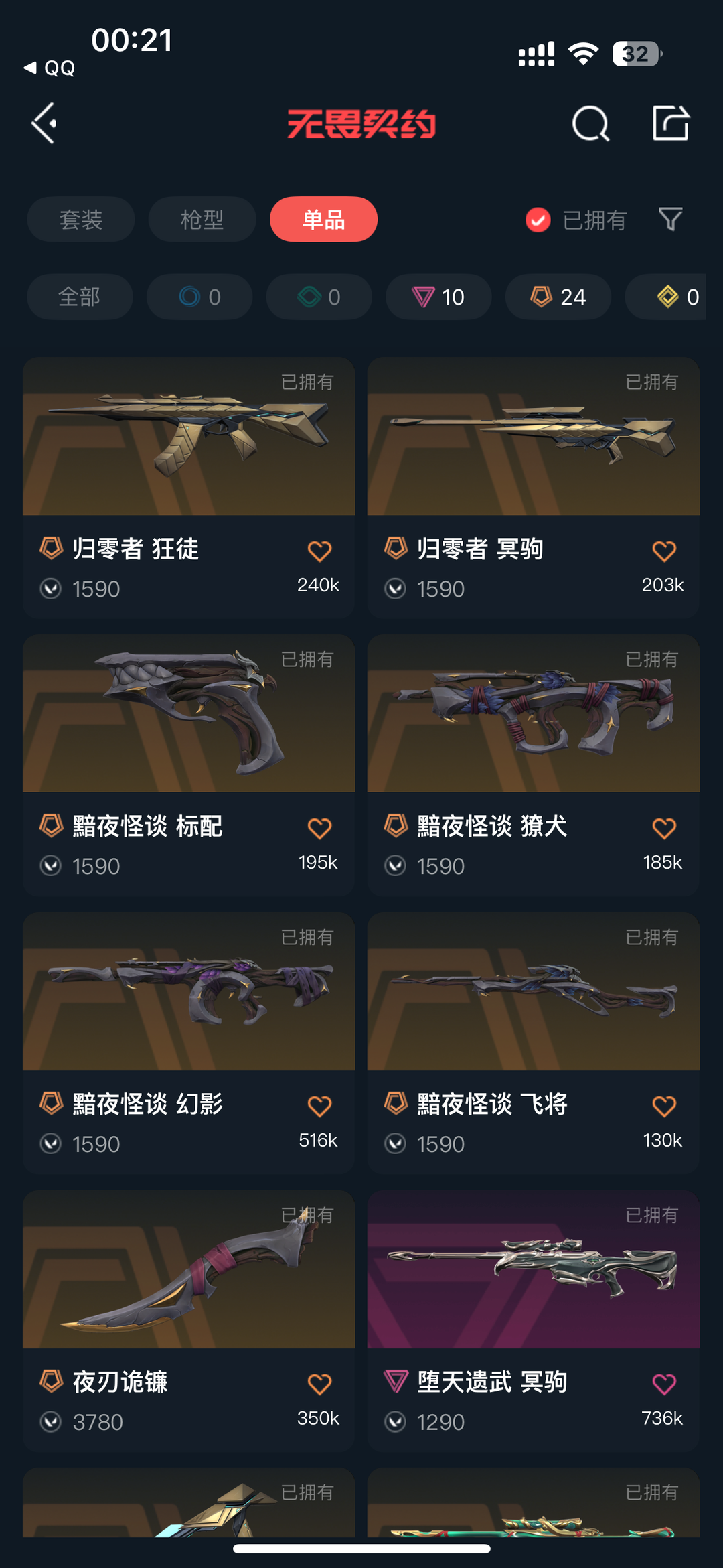Open the filter funnel icon
Image resolution: width=723 pixels, height=1568 pixels.
click(671, 219)
